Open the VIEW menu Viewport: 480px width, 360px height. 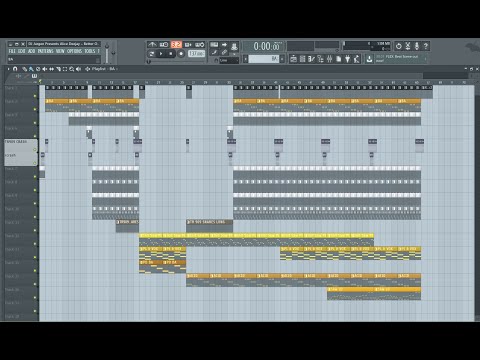pyautogui.click(x=60, y=51)
